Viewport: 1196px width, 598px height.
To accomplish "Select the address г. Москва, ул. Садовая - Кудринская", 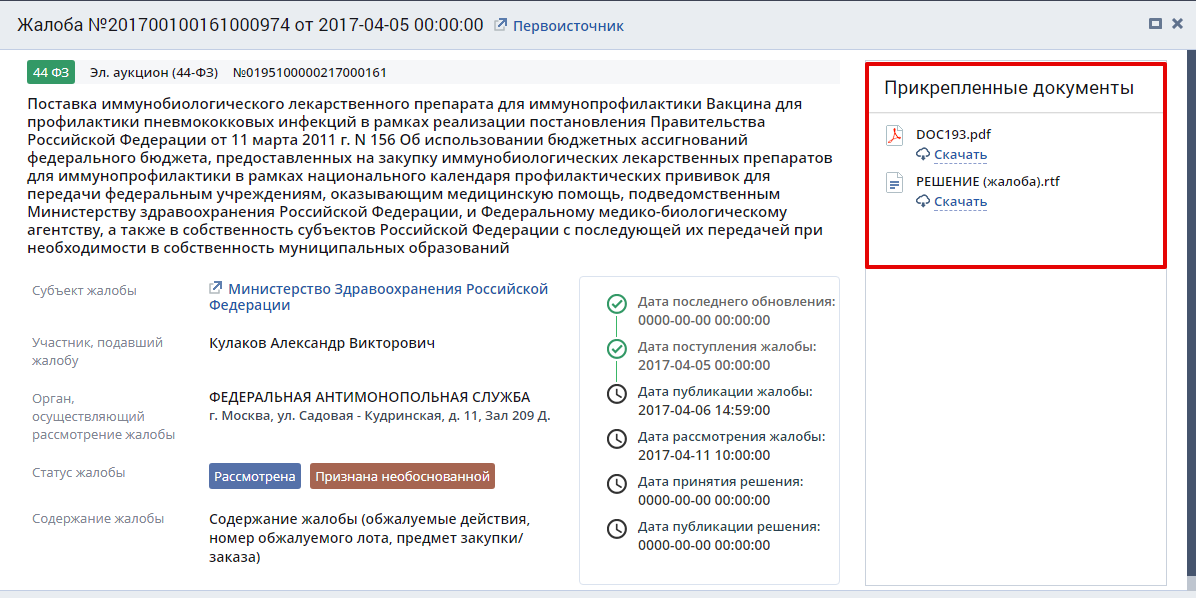I will (380, 416).
